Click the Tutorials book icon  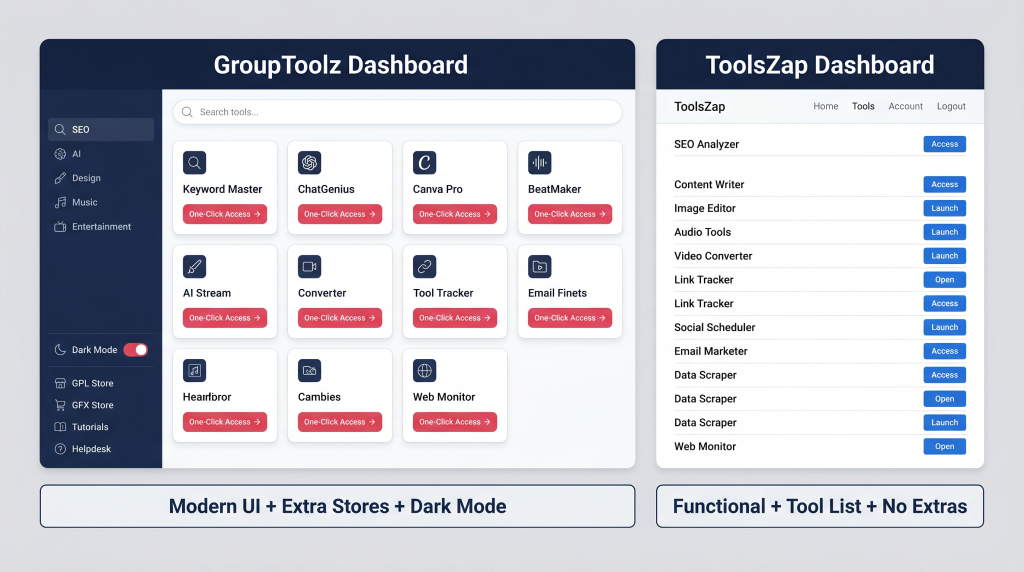click(60, 427)
